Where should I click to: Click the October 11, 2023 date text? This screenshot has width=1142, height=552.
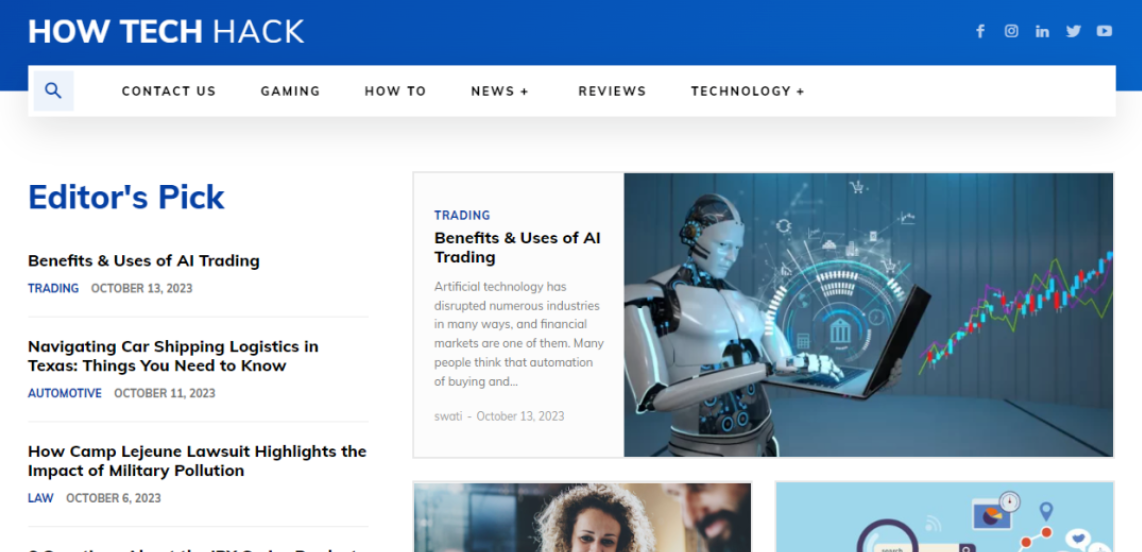pos(165,393)
